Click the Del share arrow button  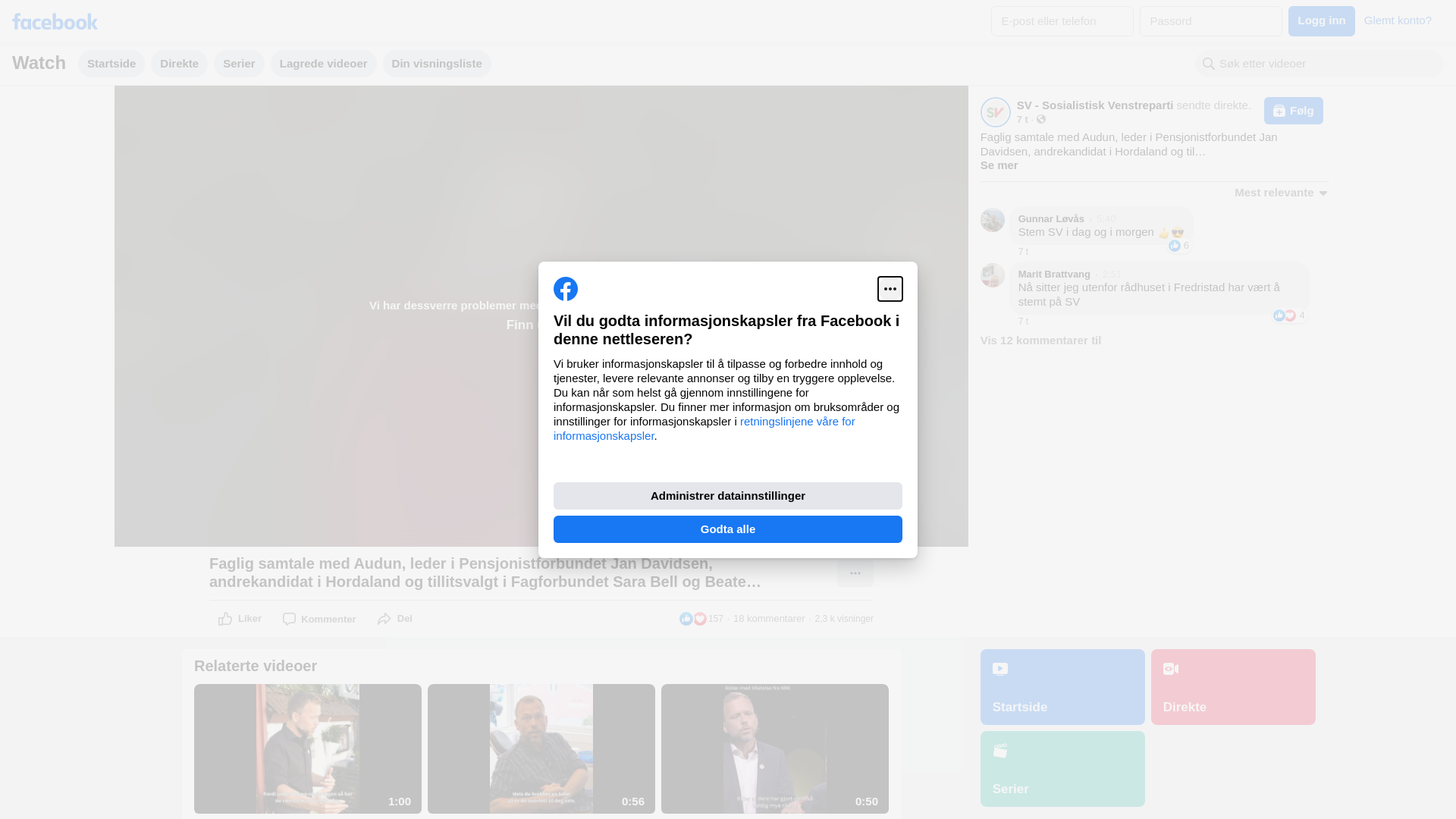tap(394, 619)
